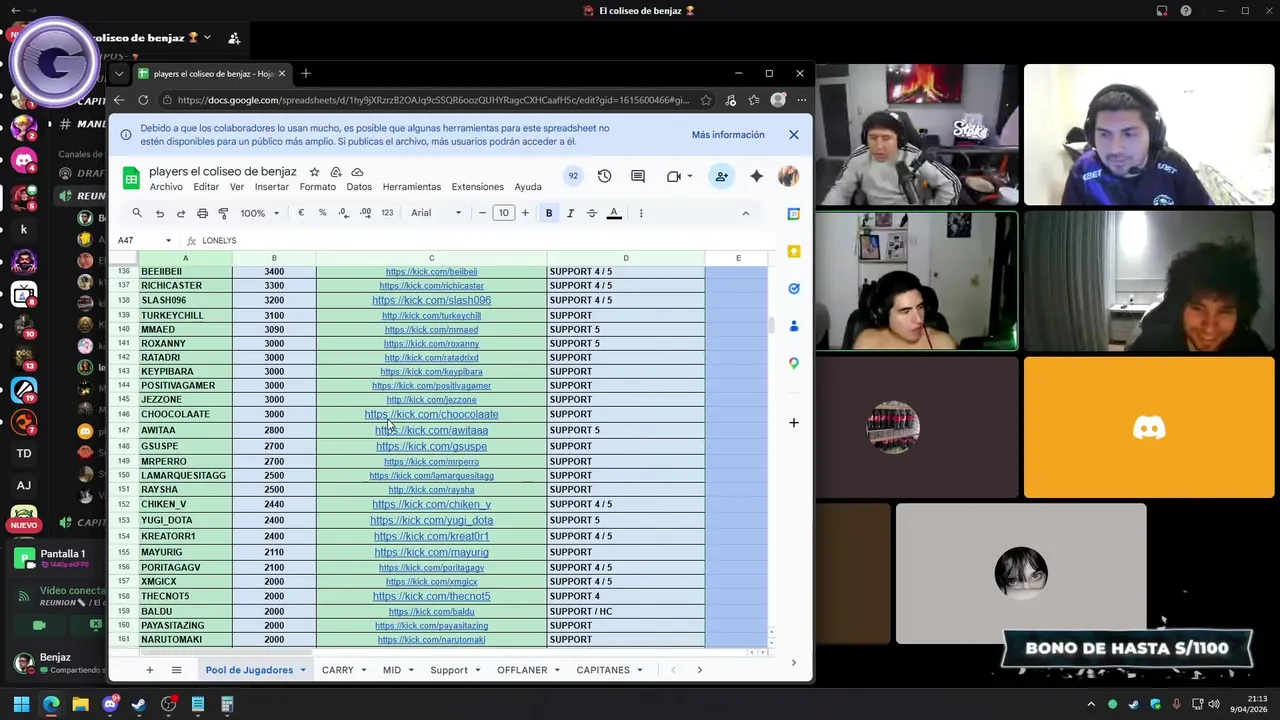Print the spreadsheet
The image size is (1280, 720).
point(202,213)
